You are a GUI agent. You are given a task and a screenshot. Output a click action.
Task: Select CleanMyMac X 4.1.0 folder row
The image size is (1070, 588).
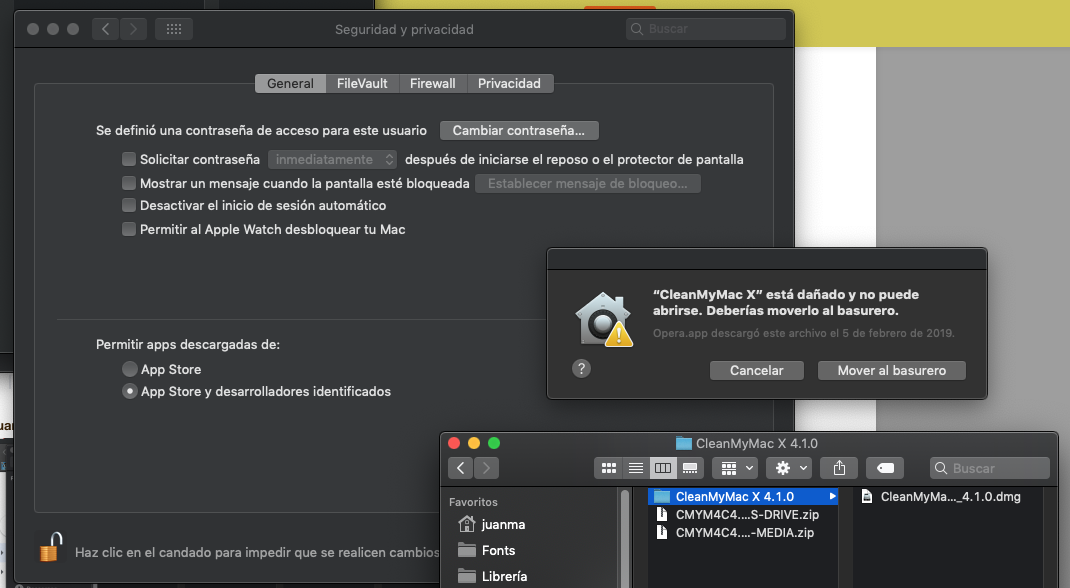coord(742,496)
